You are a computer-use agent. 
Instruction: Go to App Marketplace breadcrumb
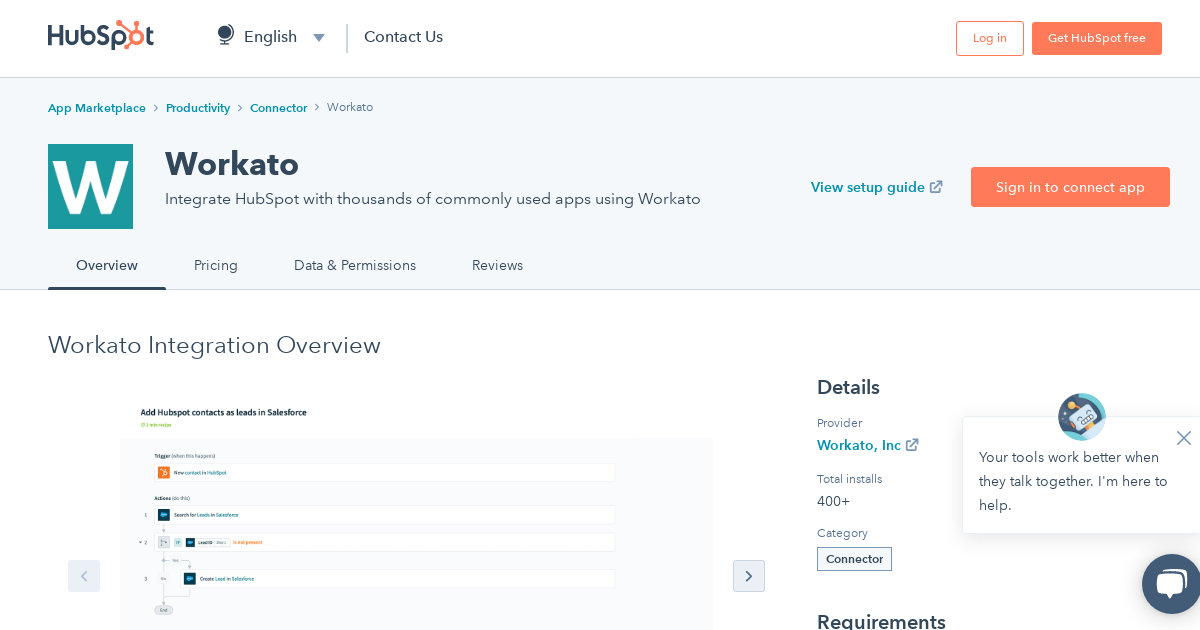tap(97, 108)
